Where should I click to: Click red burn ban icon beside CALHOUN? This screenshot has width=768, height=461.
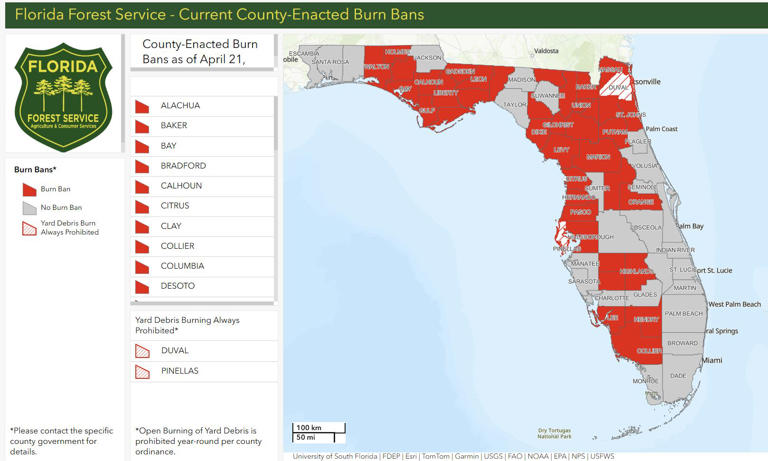click(x=142, y=187)
